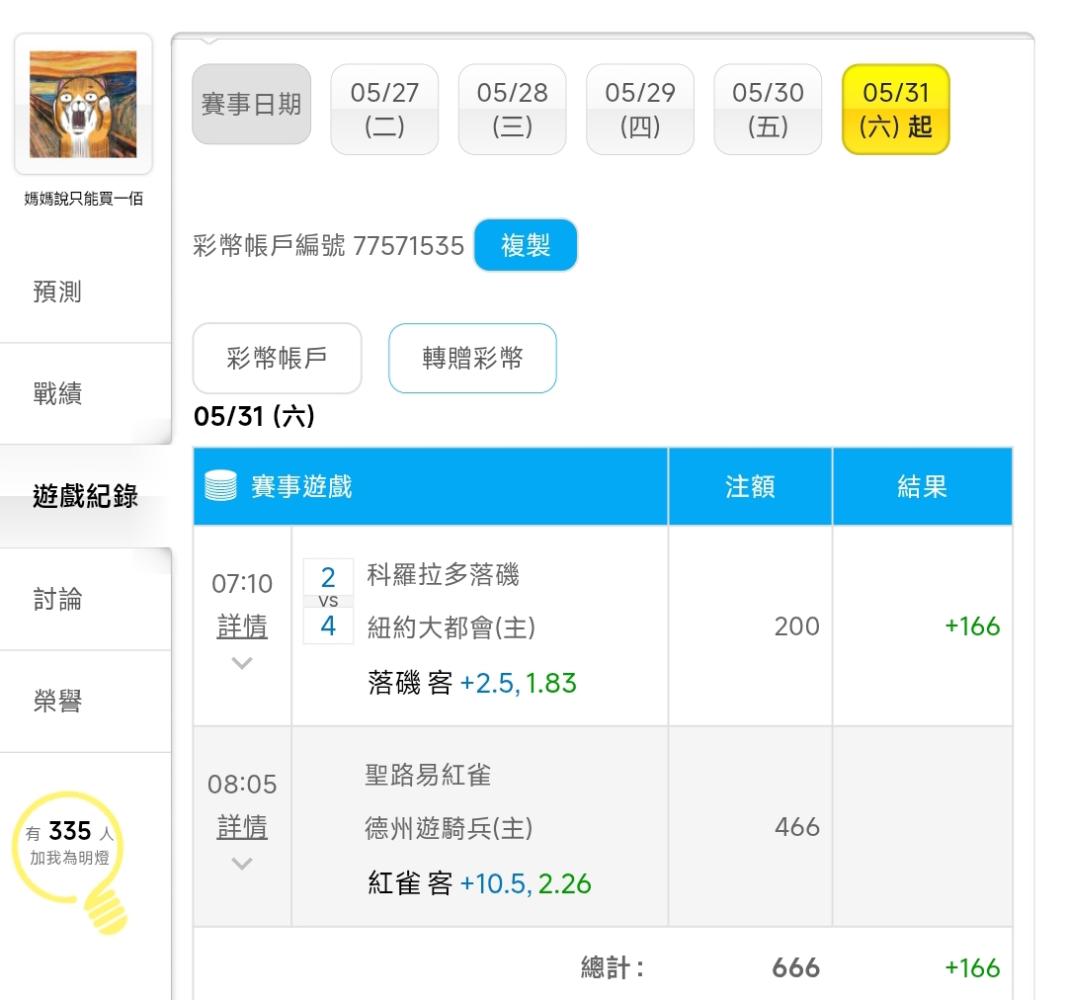Click team name 科羅拉多落磯
The image size is (1067, 1000).
coord(443,575)
